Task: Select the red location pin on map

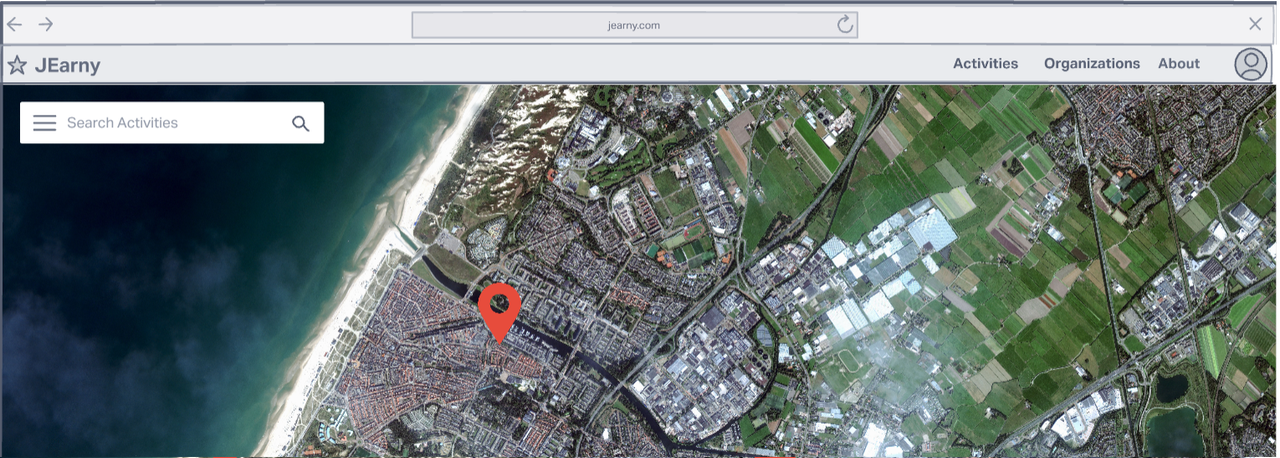Action: click(x=500, y=311)
